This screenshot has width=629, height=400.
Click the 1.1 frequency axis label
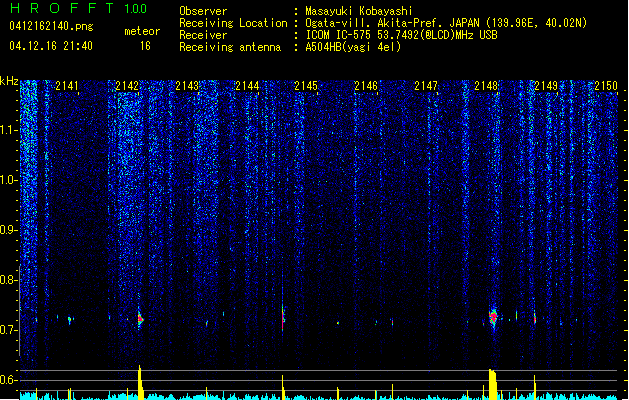tap(9, 130)
